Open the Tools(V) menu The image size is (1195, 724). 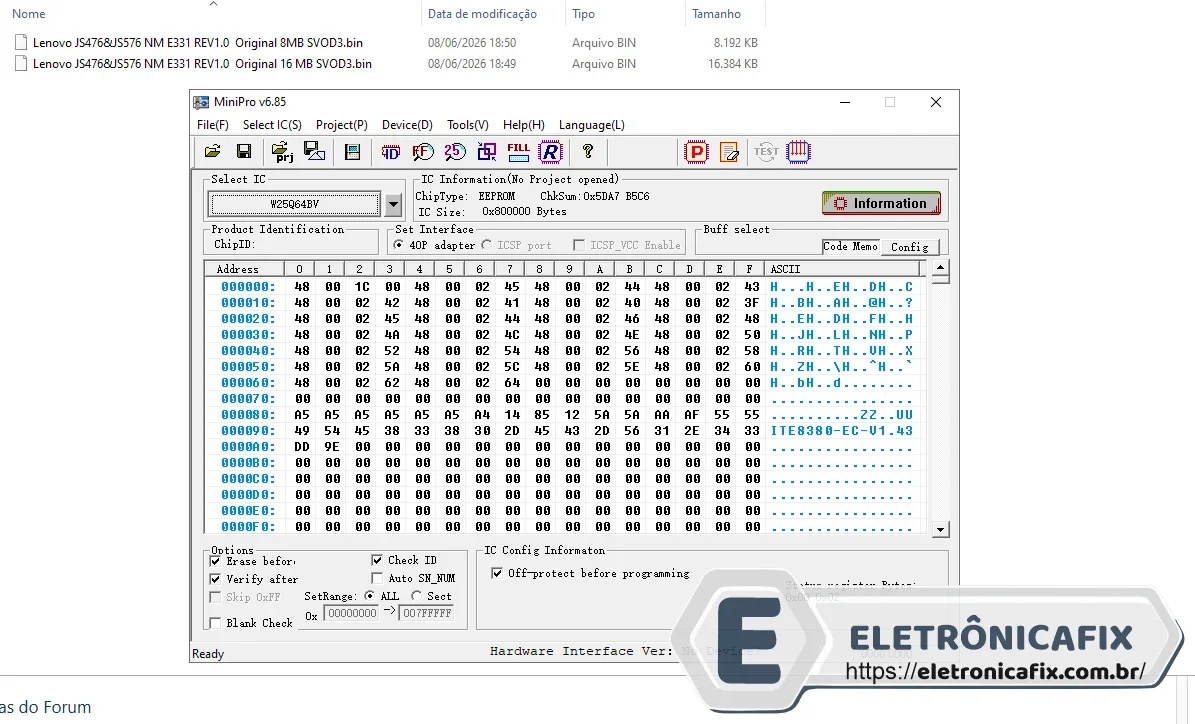tap(468, 125)
